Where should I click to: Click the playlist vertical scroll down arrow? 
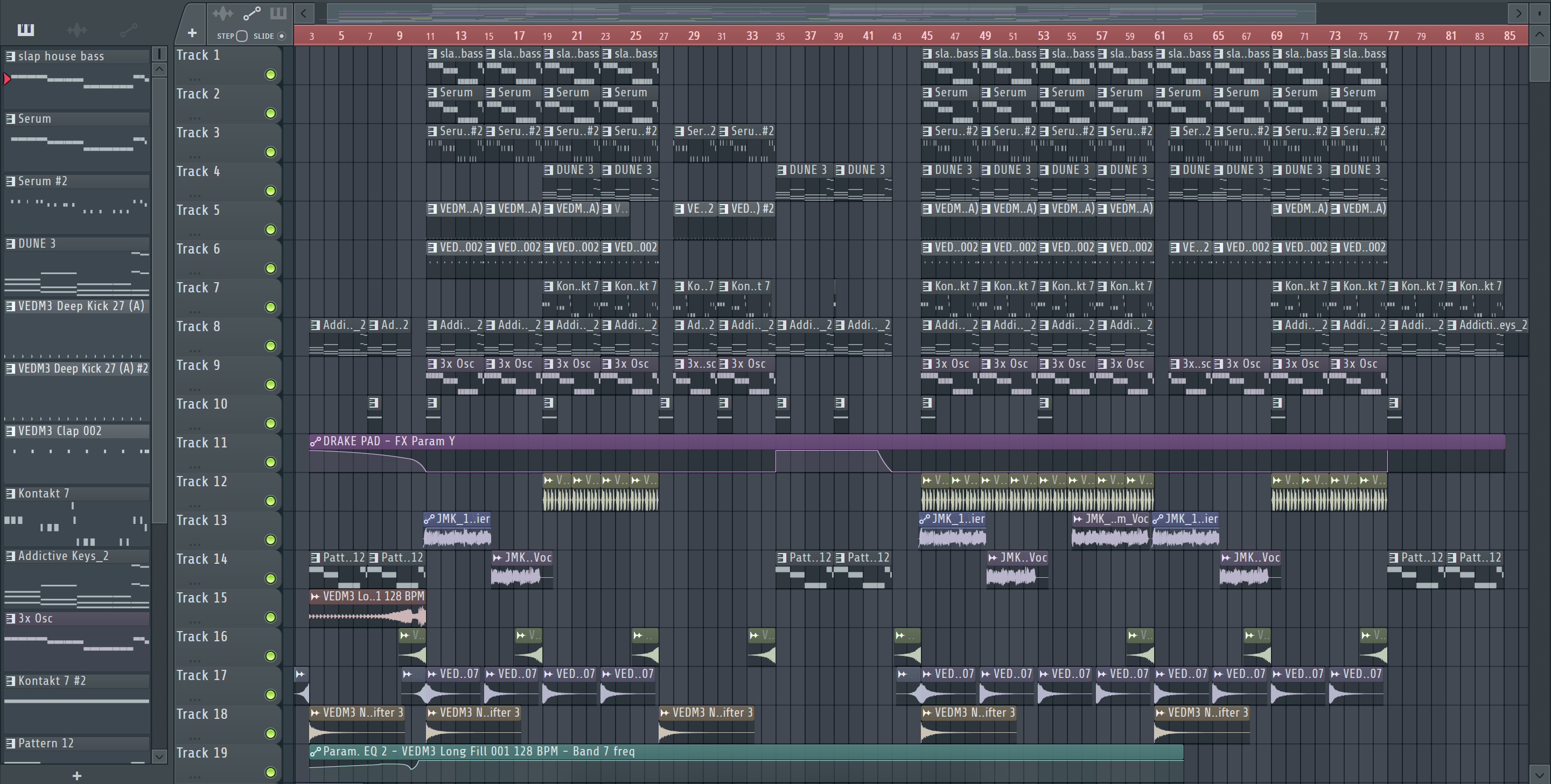coord(1540,774)
